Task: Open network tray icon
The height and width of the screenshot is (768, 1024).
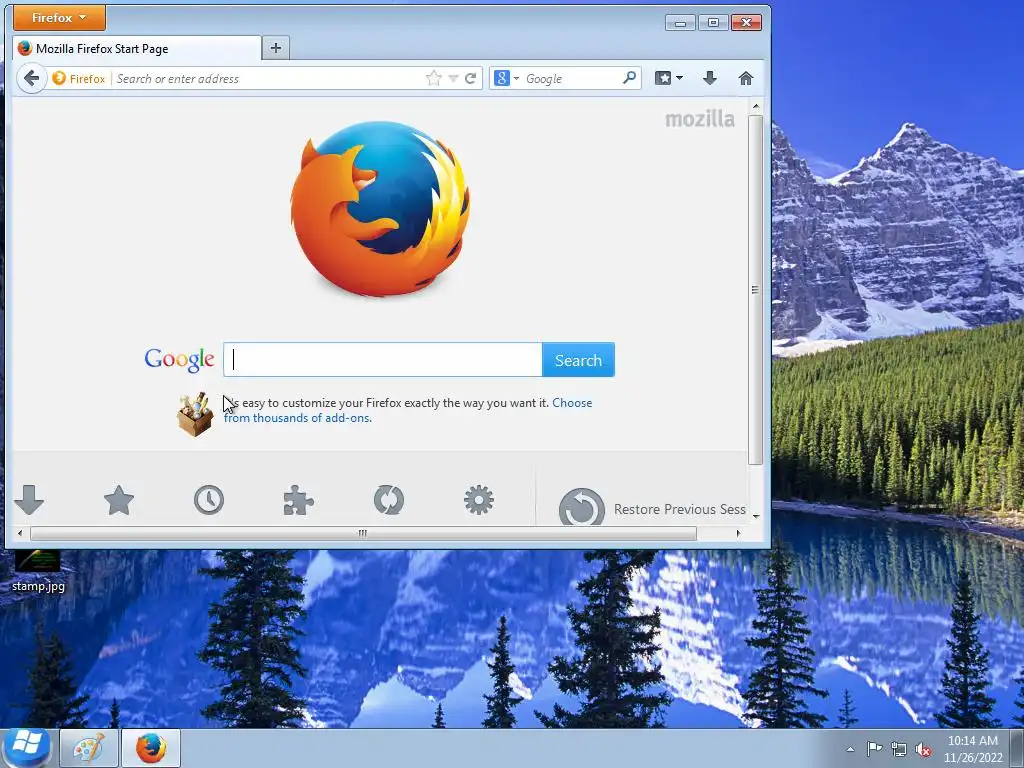Action: [x=899, y=749]
